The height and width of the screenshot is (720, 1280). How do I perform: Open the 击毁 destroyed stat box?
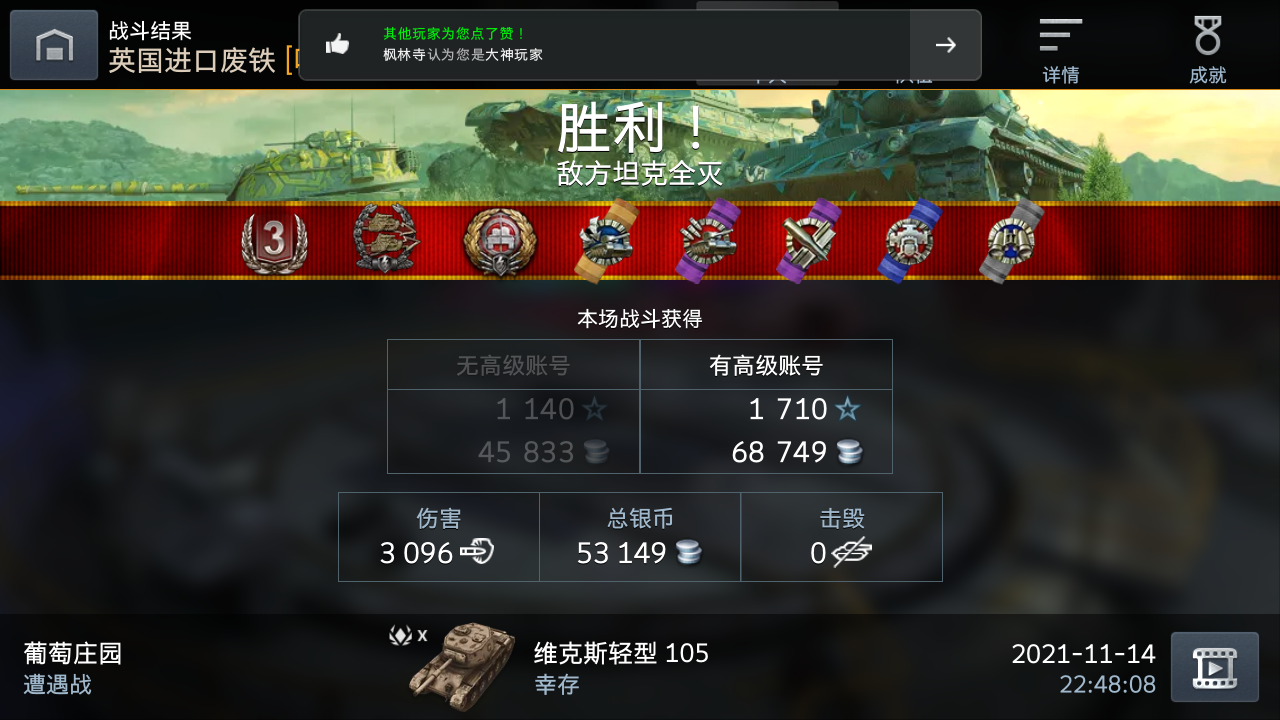point(841,537)
